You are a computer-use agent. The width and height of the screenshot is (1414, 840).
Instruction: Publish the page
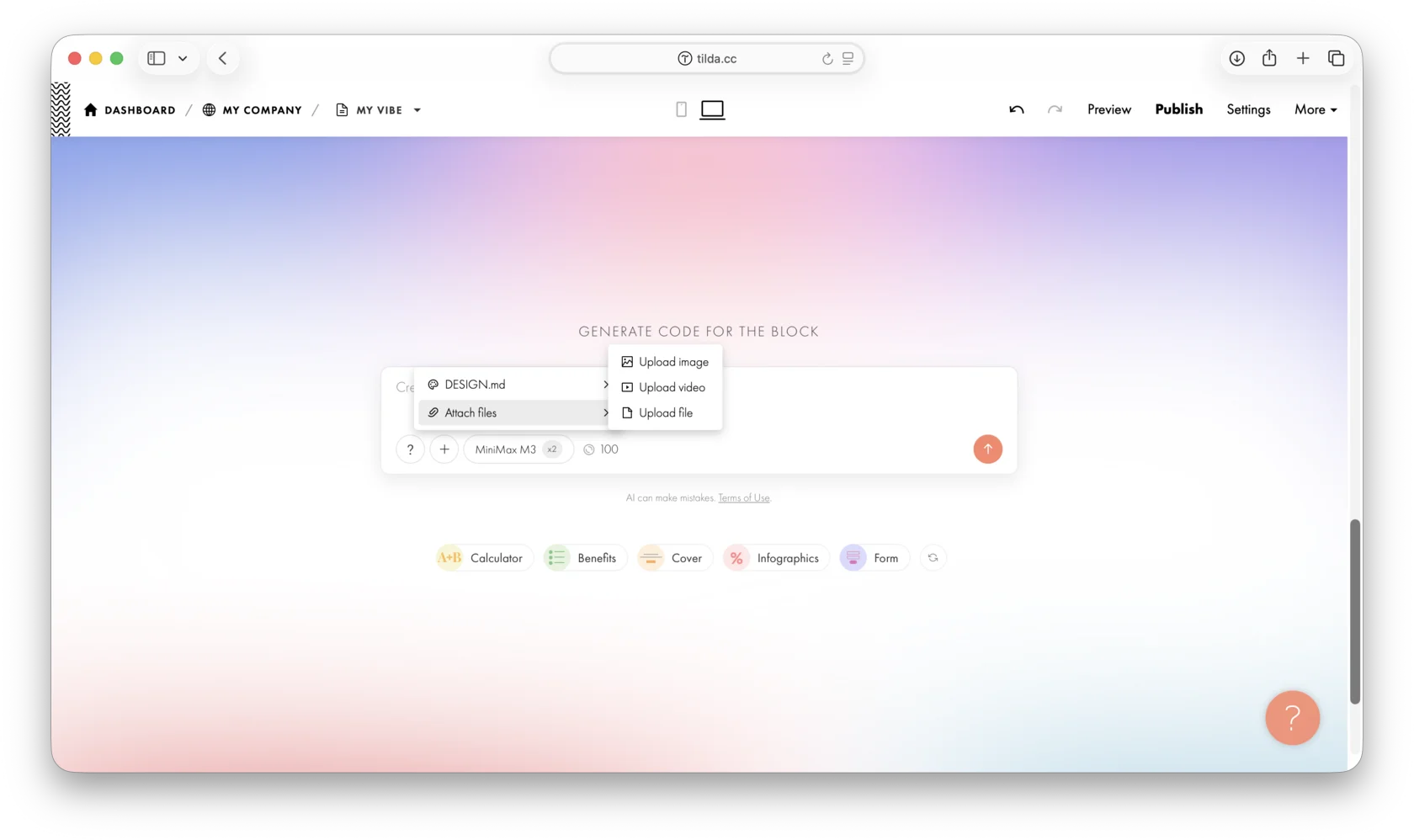[x=1178, y=109]
